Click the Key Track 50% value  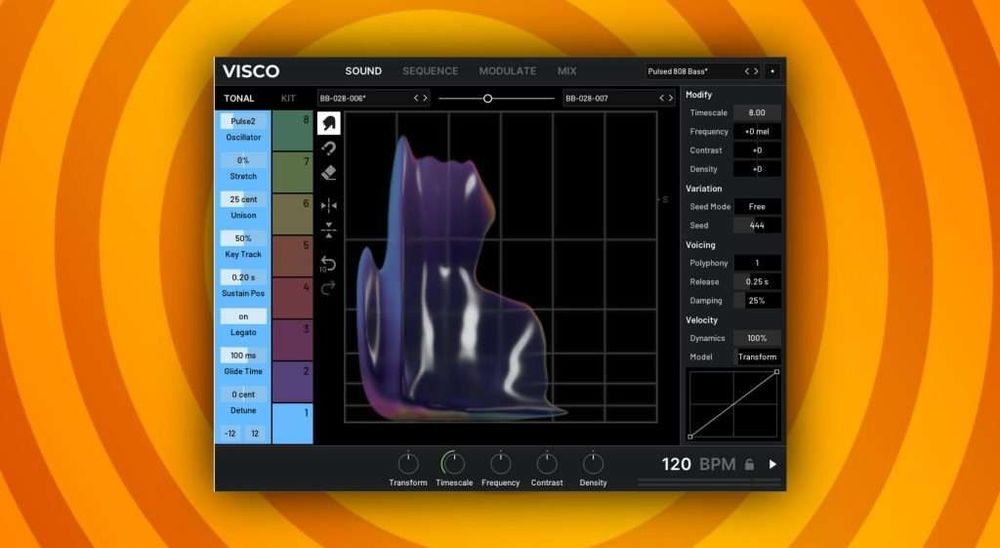[243, 238]
